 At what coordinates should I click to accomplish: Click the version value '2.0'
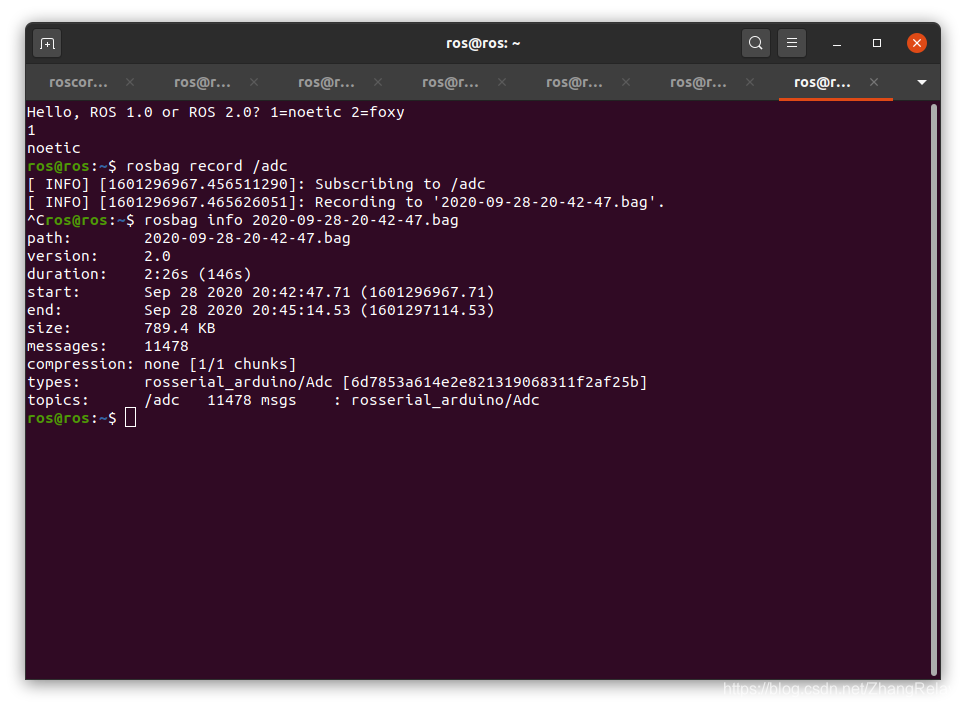[x=157, y=256]
